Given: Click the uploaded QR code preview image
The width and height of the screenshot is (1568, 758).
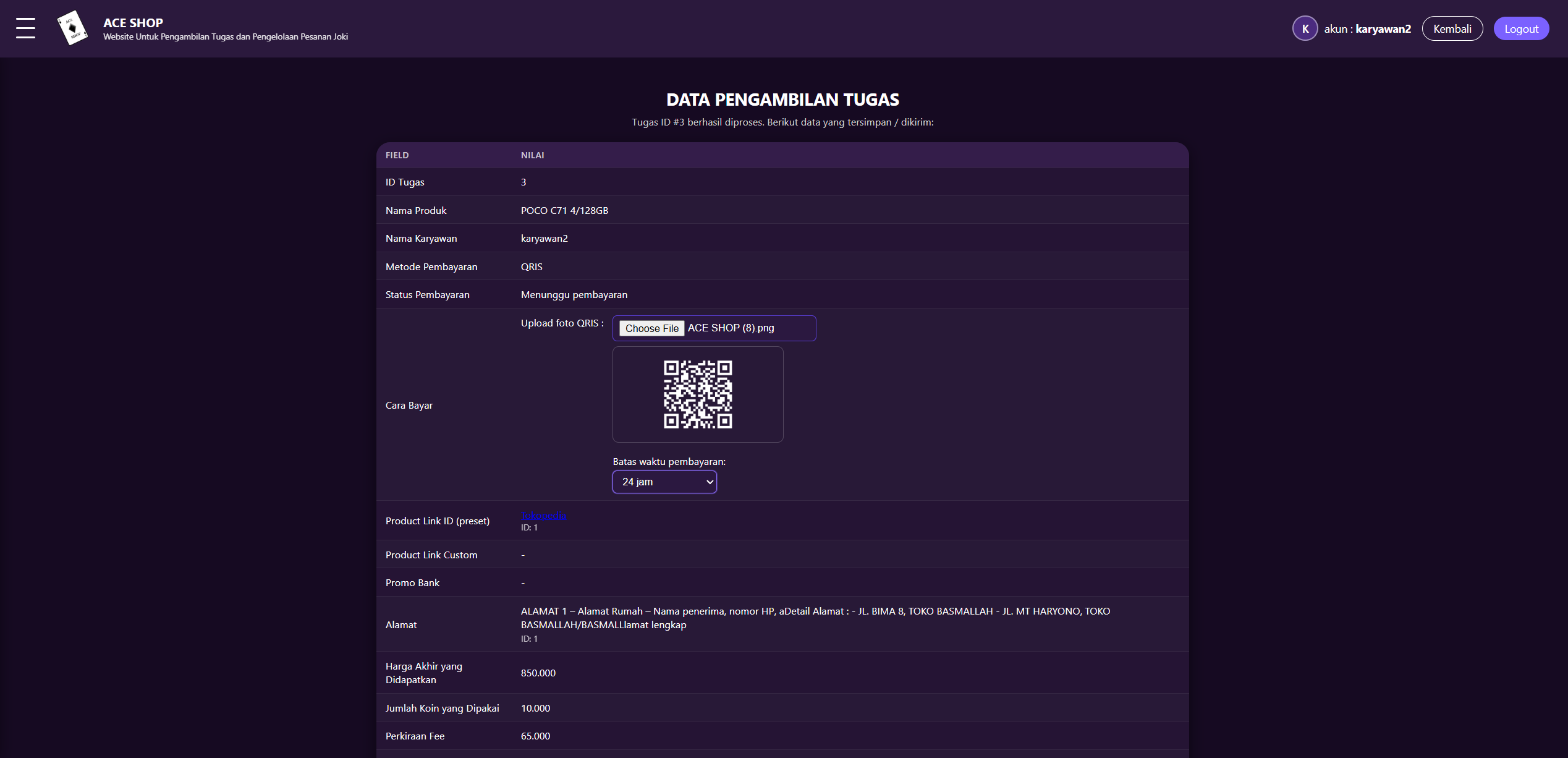Looking at the screenshot, I should [x=698, y=394].
